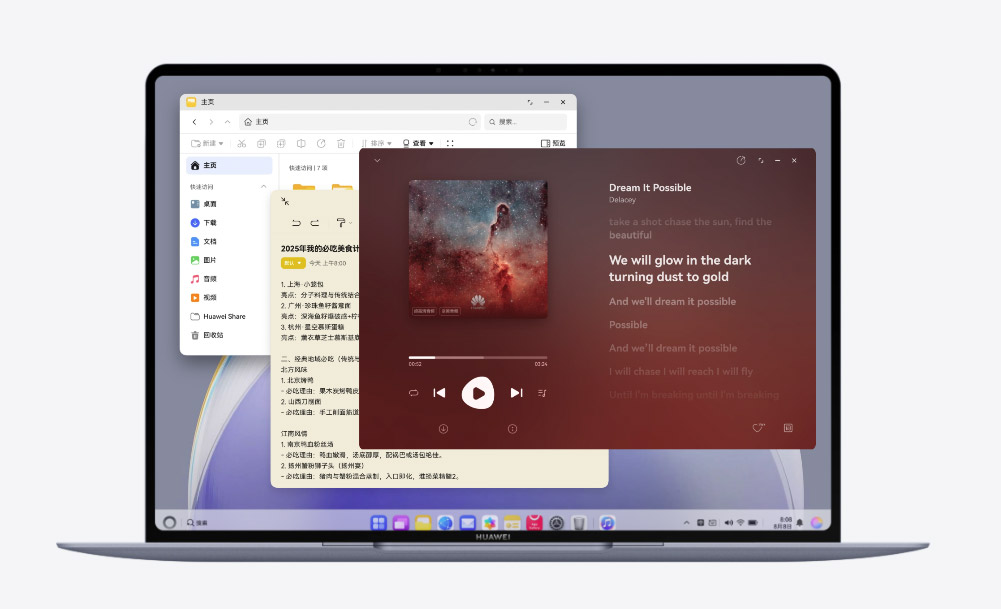This screenshot has width=1001, height=609.
Task: Collapse the 快速访问 quick access section
Action: tap(264, 186)
